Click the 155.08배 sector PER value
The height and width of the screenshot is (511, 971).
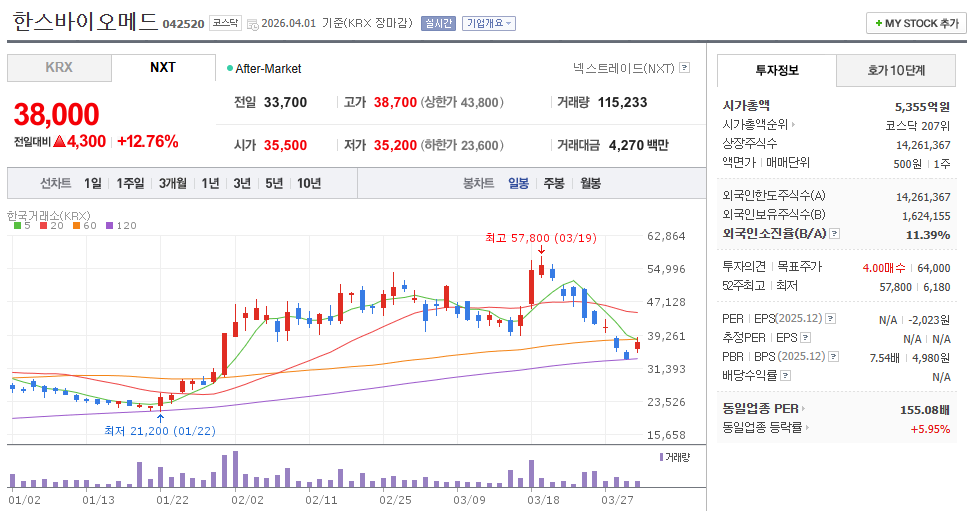tap(925, 410)
